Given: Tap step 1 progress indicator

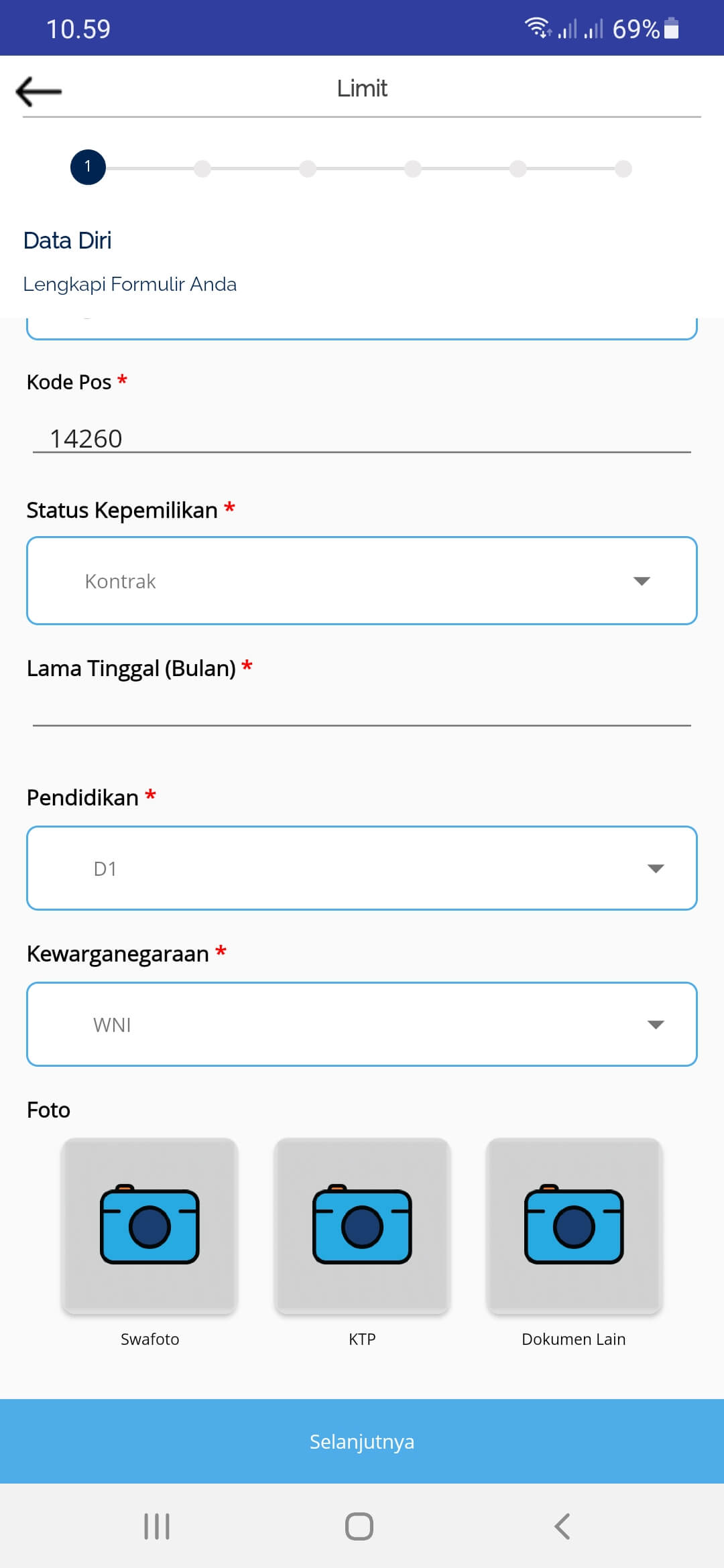Looking at the screenshot, I should pyautogui.click(x=88, y=167).
